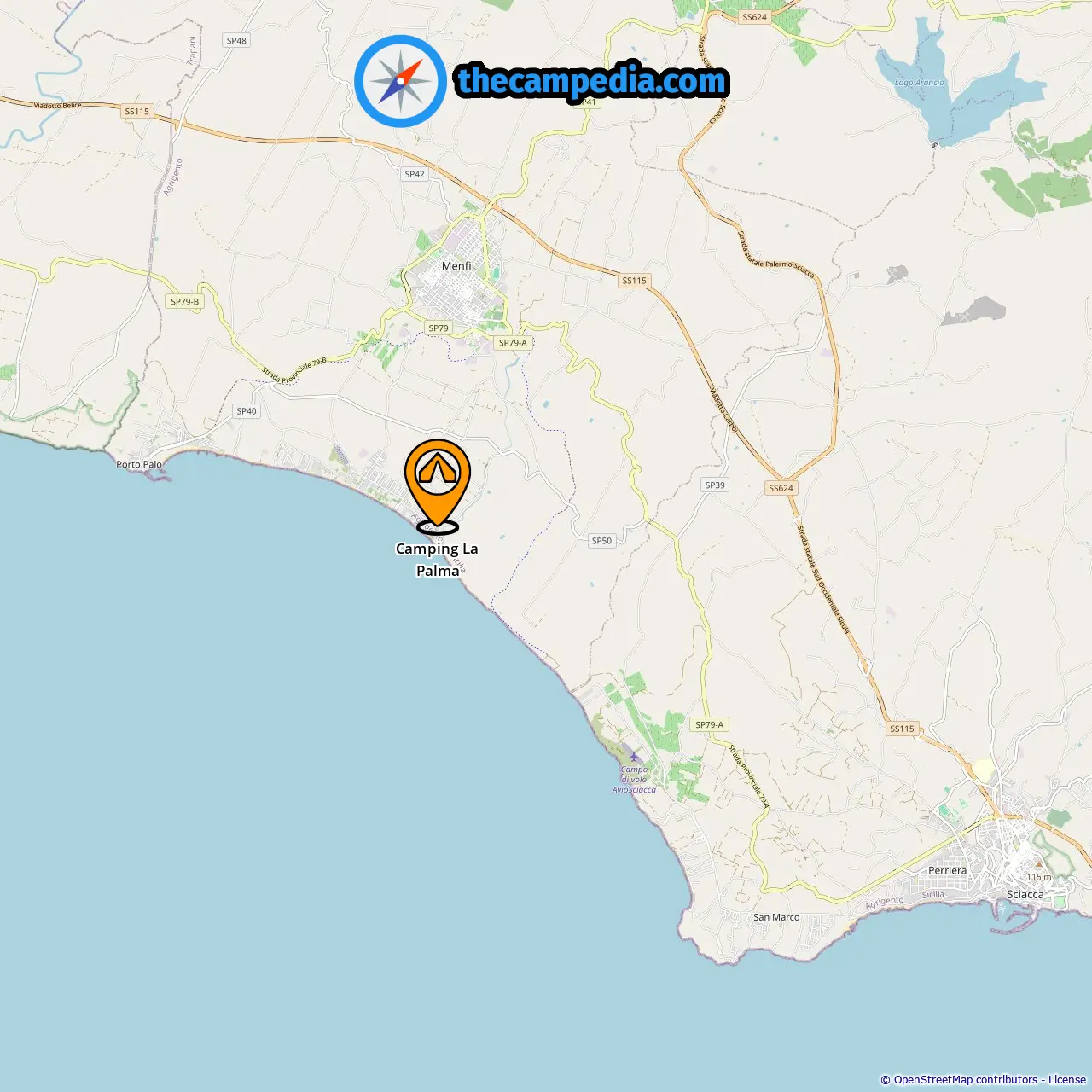Click the SP42 road shield

(x=415, y=174)
